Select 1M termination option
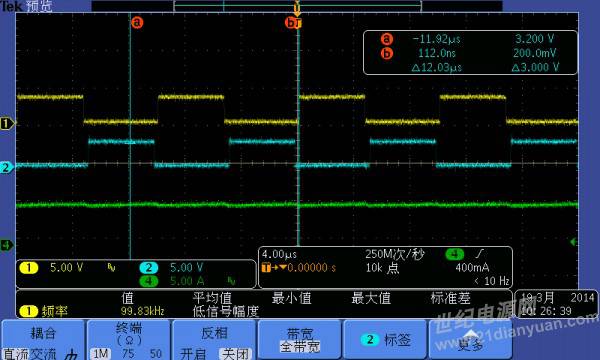 100,354
